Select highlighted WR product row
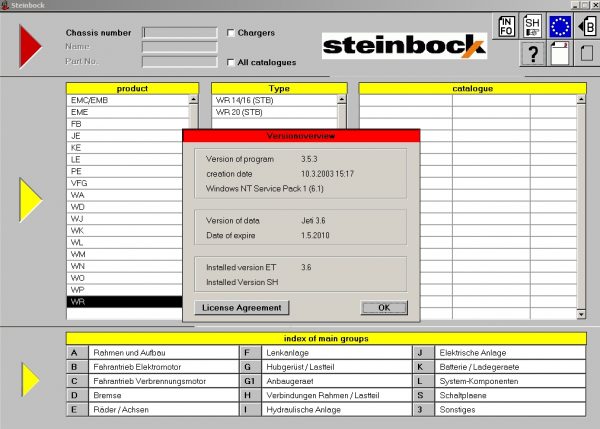This screenshot has height=429, width=600. tap(125, 302)
